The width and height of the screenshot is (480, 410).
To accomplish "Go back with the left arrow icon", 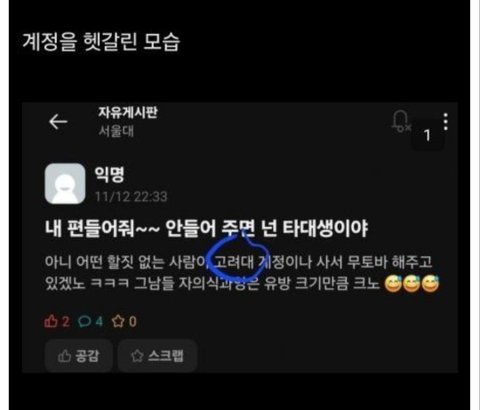I will [x=58, y=122].
